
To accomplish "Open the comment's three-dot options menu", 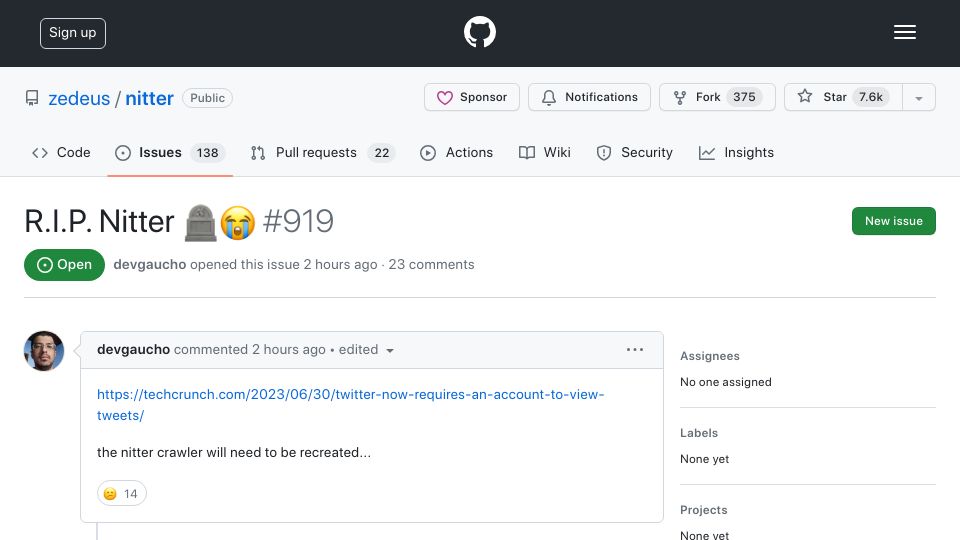I will pos(635,350).
